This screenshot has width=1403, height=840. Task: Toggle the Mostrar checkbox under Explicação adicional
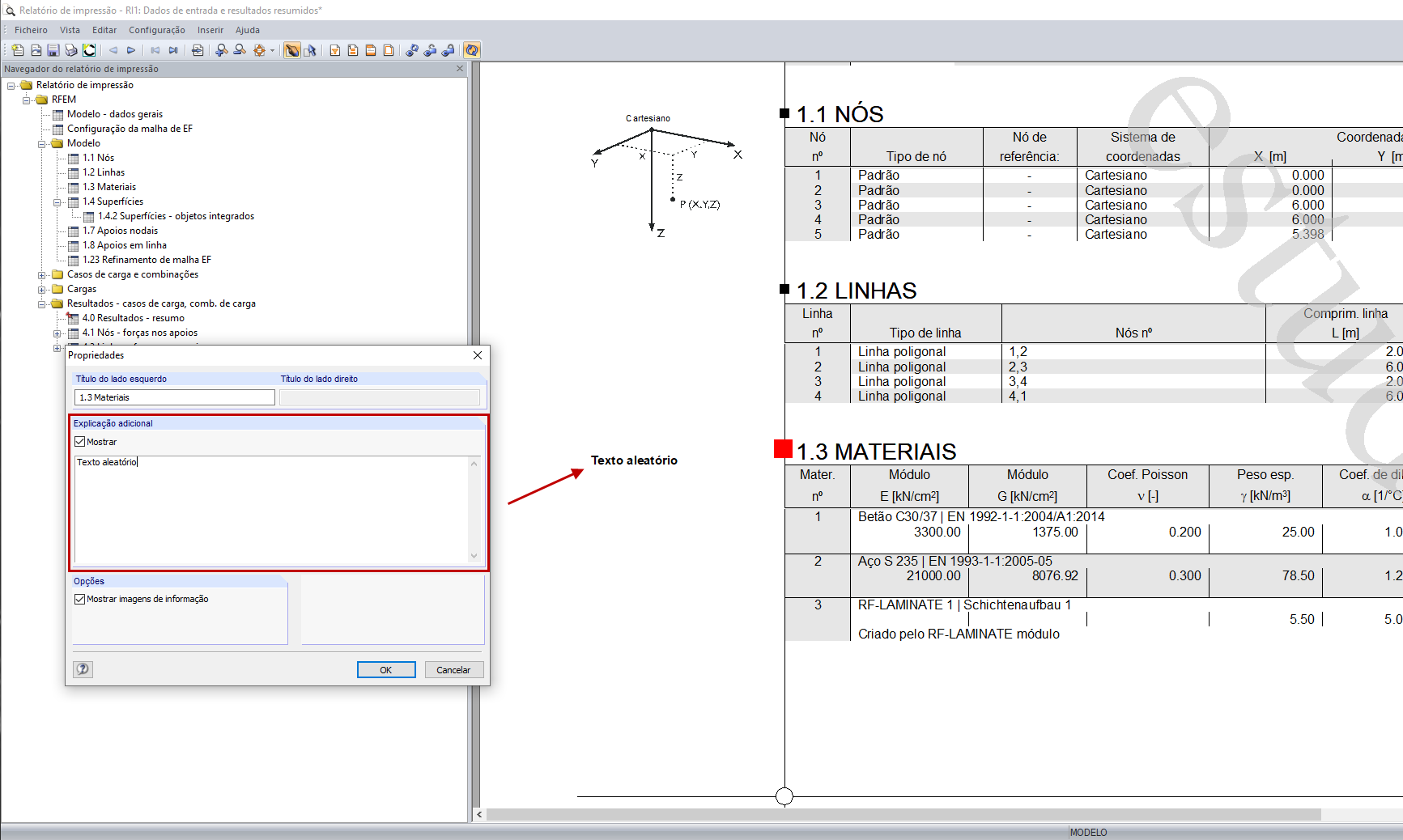pyautogui.click(x=79, y=442)
